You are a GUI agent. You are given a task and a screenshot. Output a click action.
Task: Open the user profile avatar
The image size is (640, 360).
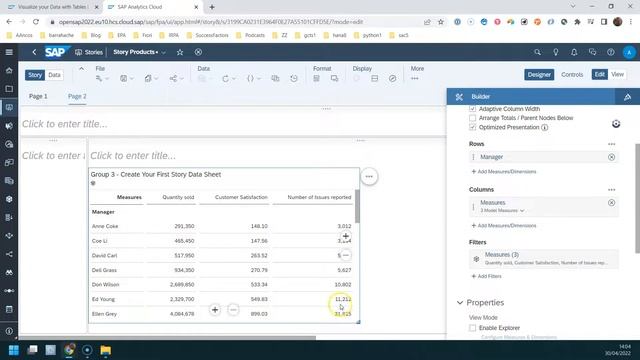point(629,52)
